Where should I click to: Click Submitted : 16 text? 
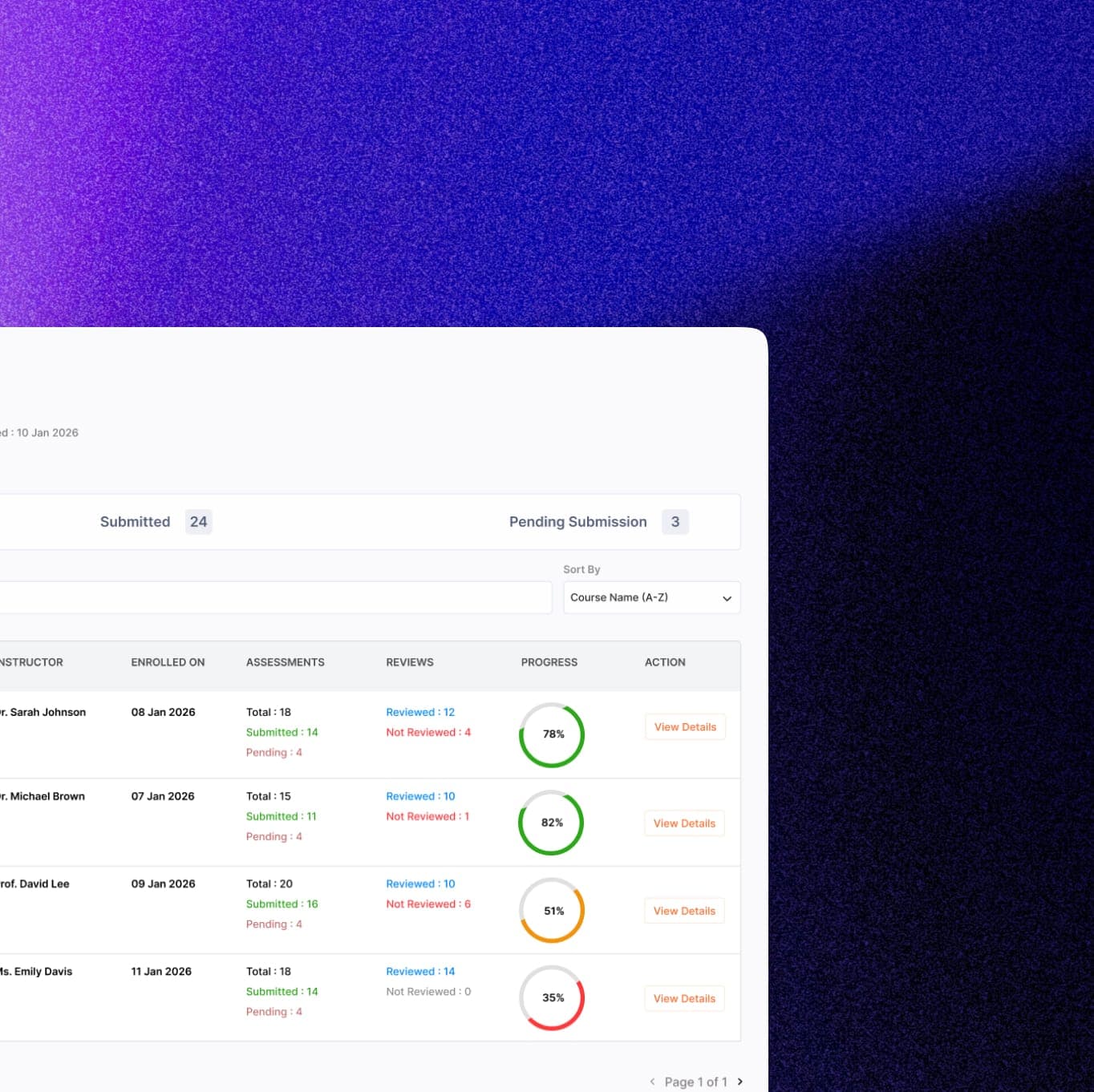282,904
